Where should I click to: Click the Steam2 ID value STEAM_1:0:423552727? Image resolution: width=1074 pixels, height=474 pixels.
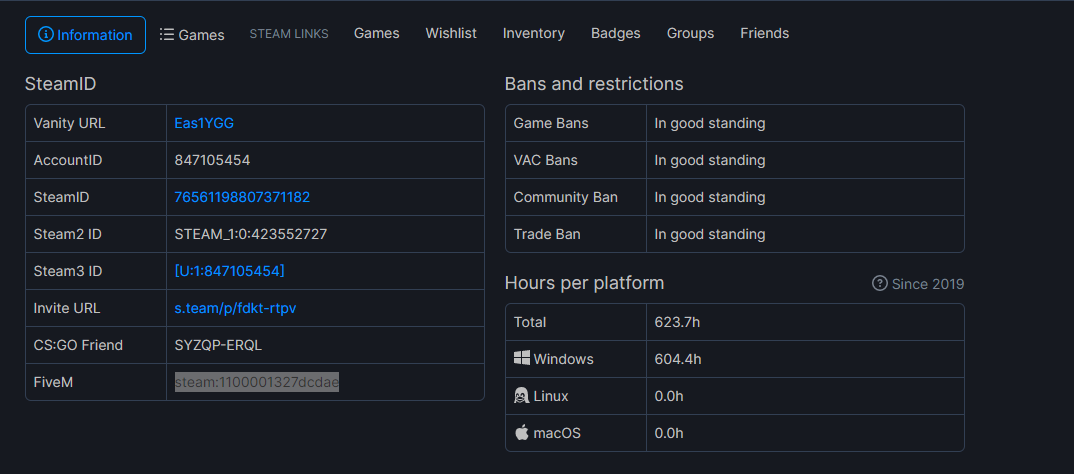point(251,234)
